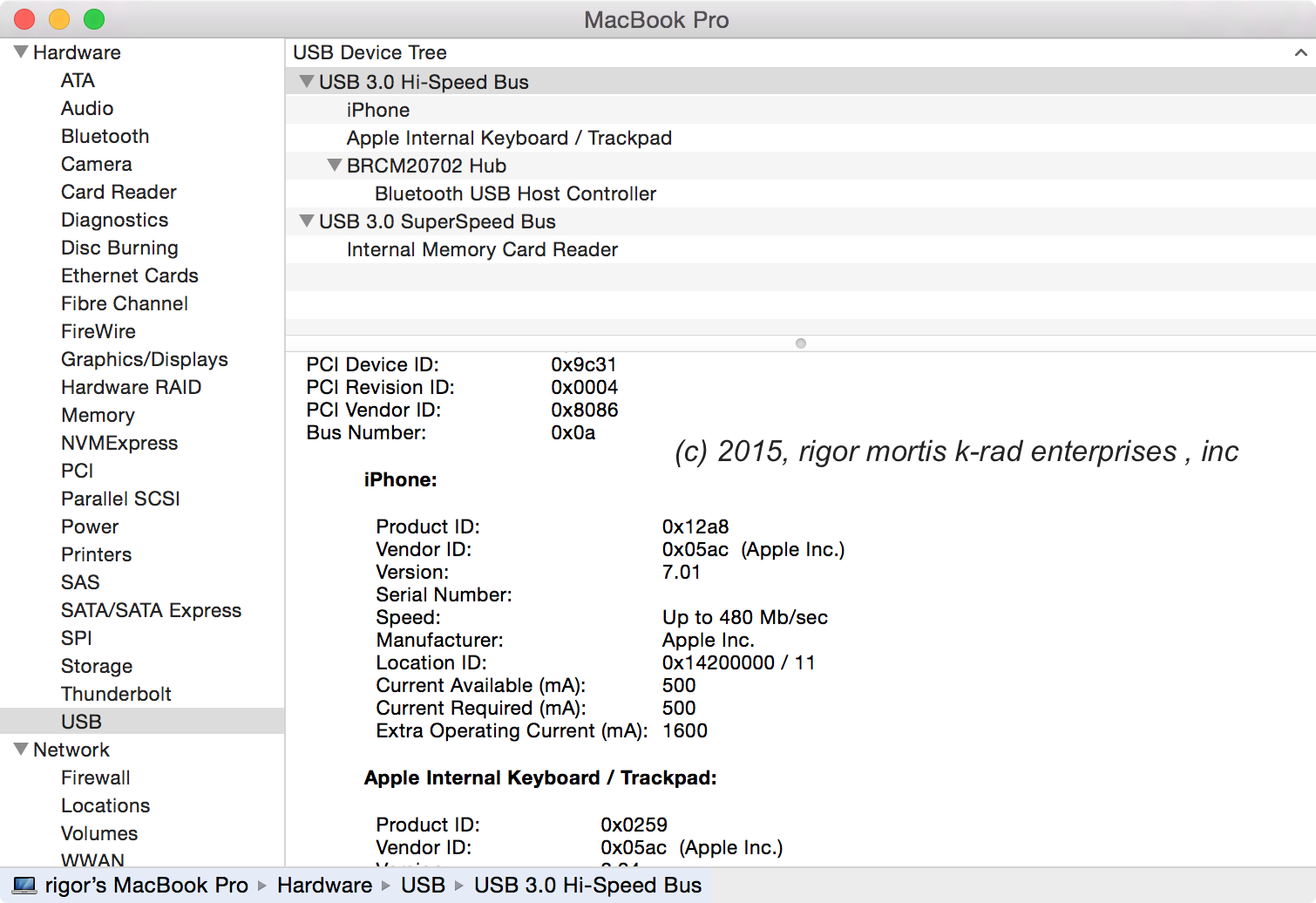Select Thunderbolt in the sidebar

(x=117, y=694)
